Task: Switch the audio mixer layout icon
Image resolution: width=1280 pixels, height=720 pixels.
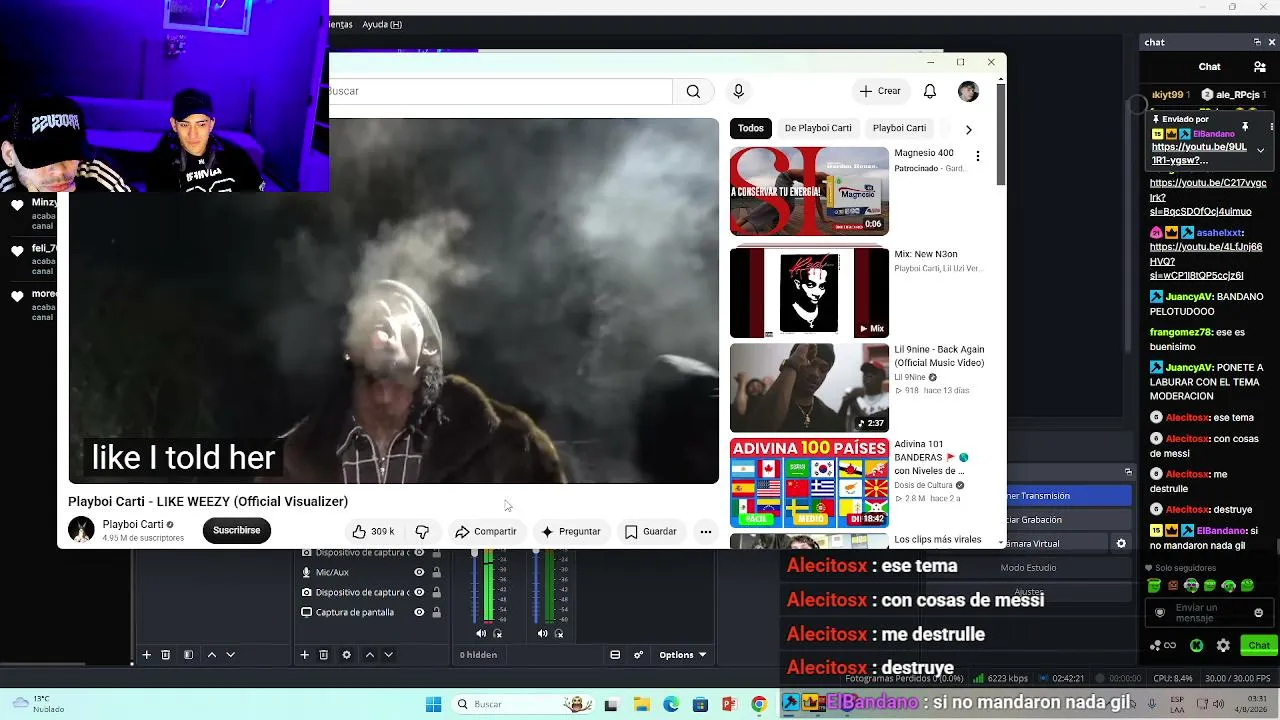Action: (615, 655)
